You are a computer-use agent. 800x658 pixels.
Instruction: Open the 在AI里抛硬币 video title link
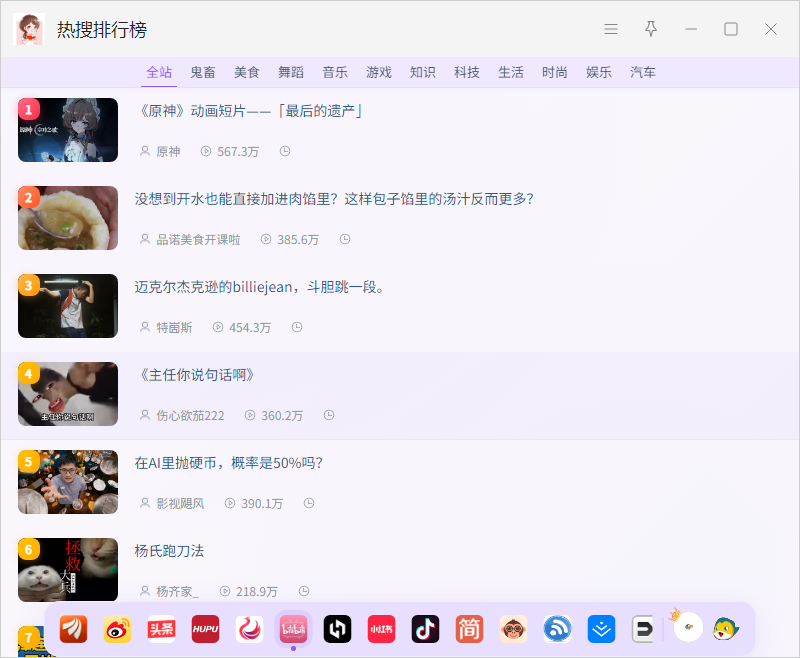click(x=229, y=463)
